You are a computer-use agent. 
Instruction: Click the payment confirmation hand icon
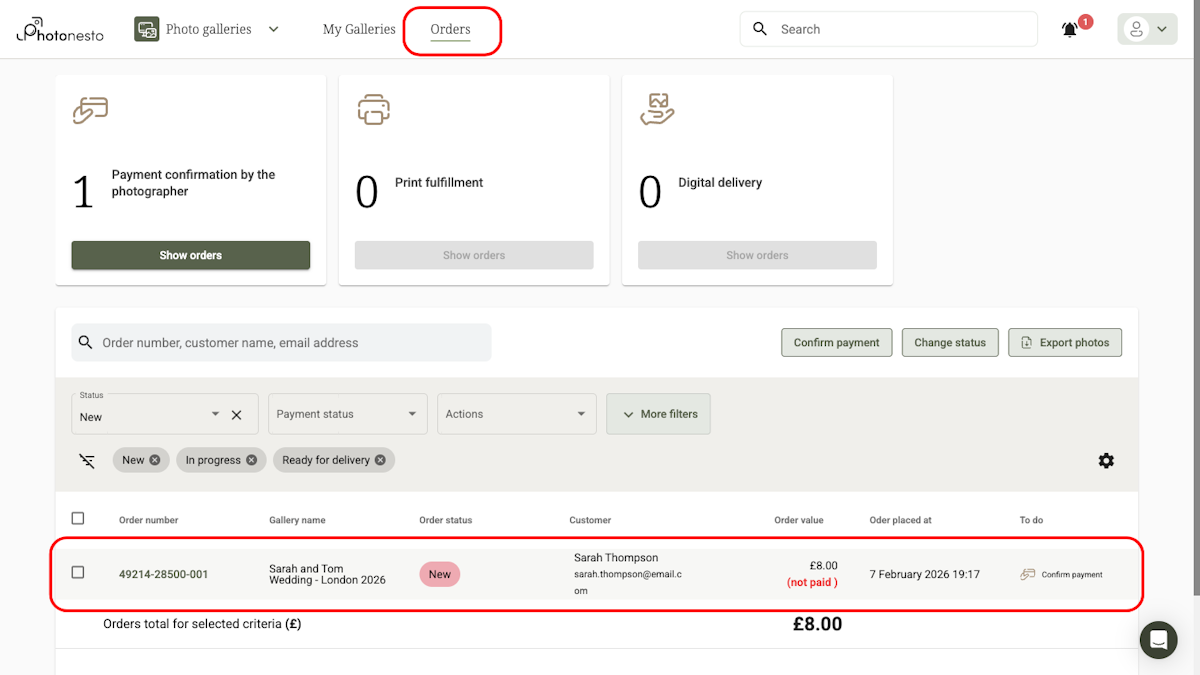click(89, 110)
